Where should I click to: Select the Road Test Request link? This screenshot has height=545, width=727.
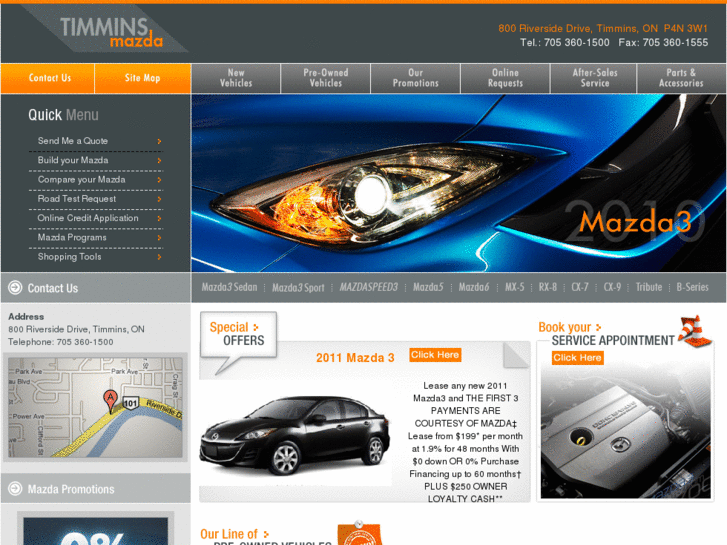[x=77, y=199]
